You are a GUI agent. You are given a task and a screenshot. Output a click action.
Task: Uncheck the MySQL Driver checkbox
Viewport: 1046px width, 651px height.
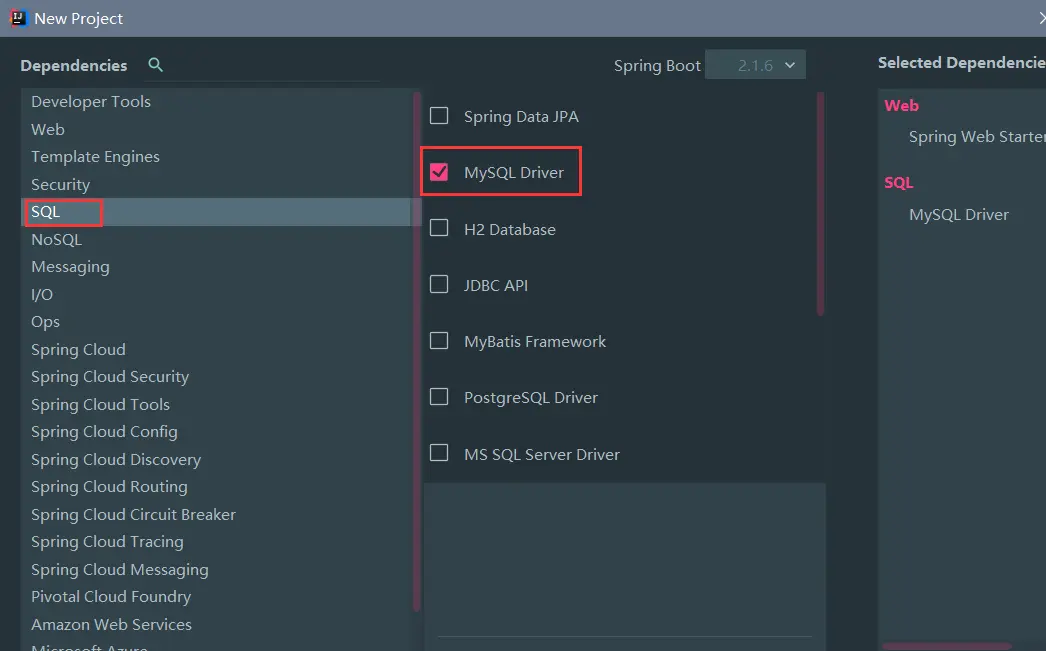tap(439, 172)
